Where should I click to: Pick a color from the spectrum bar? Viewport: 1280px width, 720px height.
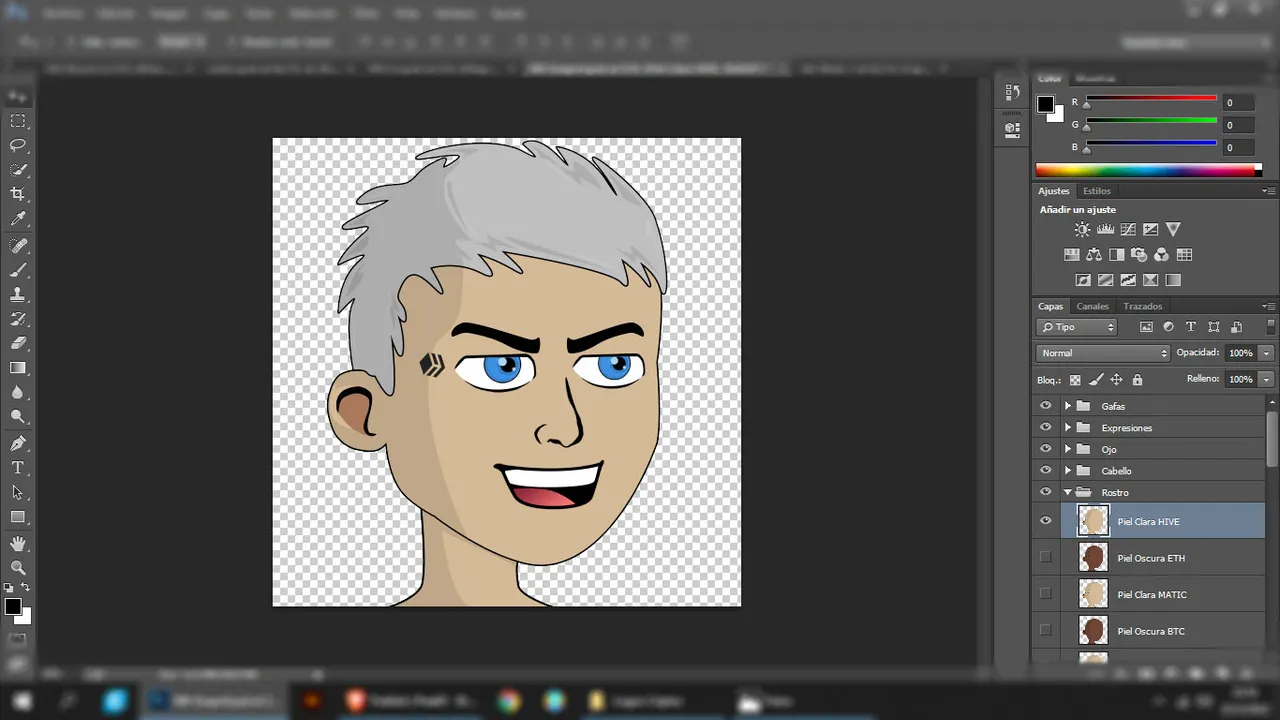click(x=1148, y=170)
